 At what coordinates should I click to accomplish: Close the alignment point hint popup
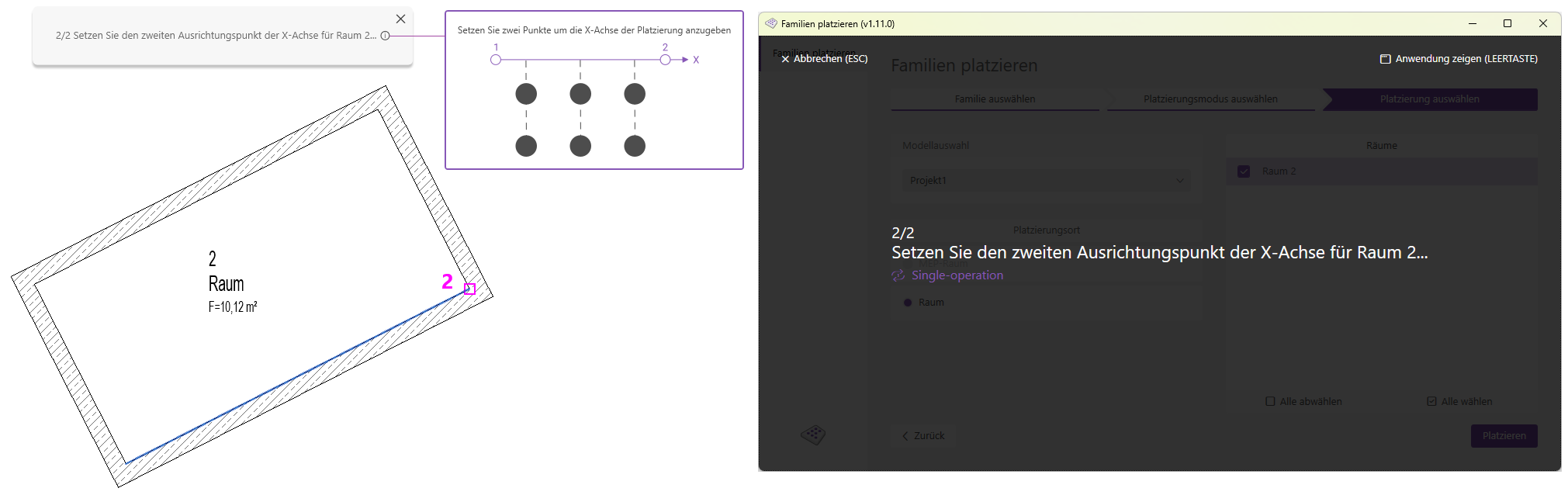pos(400,19)
